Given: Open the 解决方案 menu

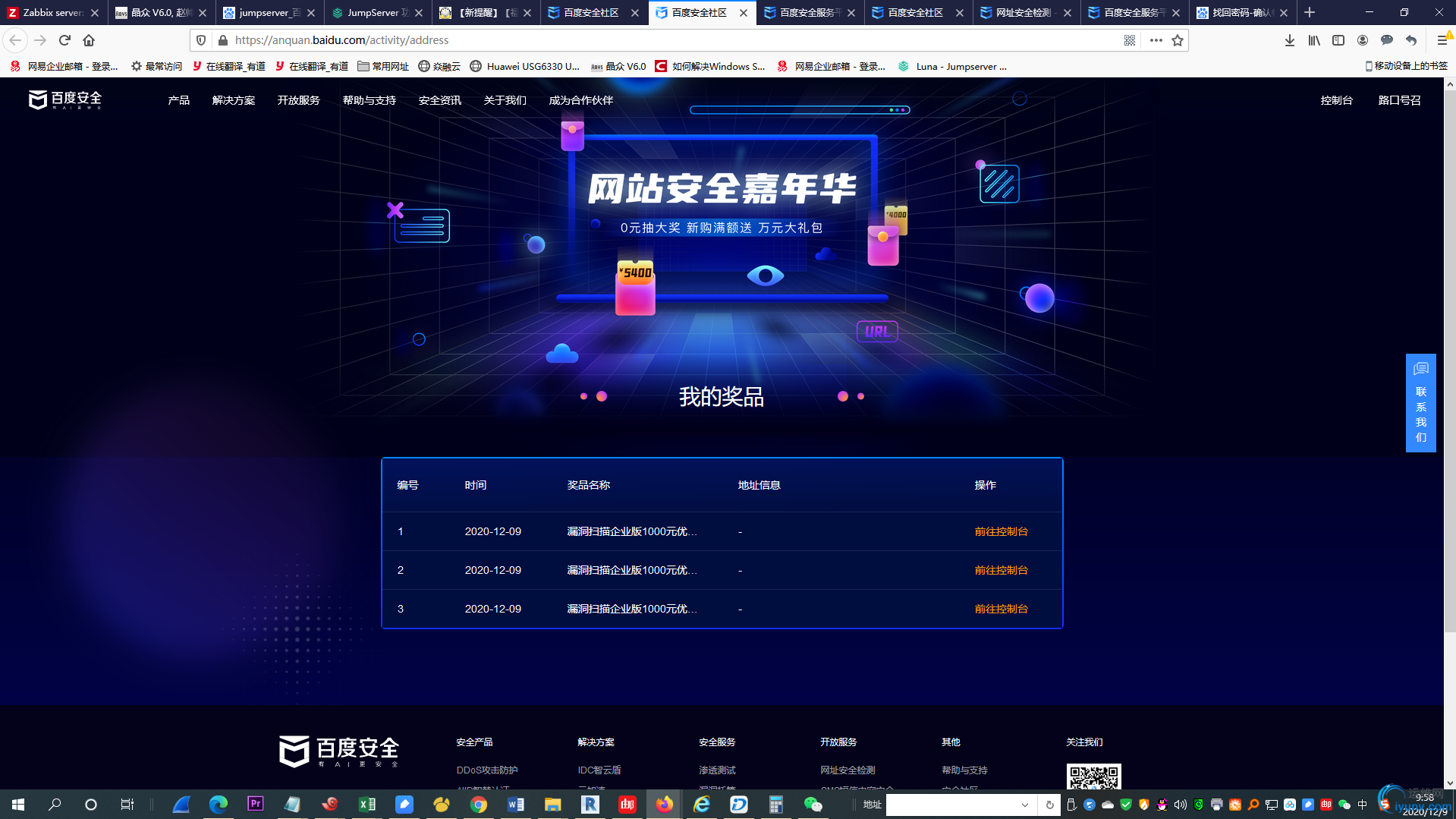Looking at the screenshot, I should coord(234,100).
